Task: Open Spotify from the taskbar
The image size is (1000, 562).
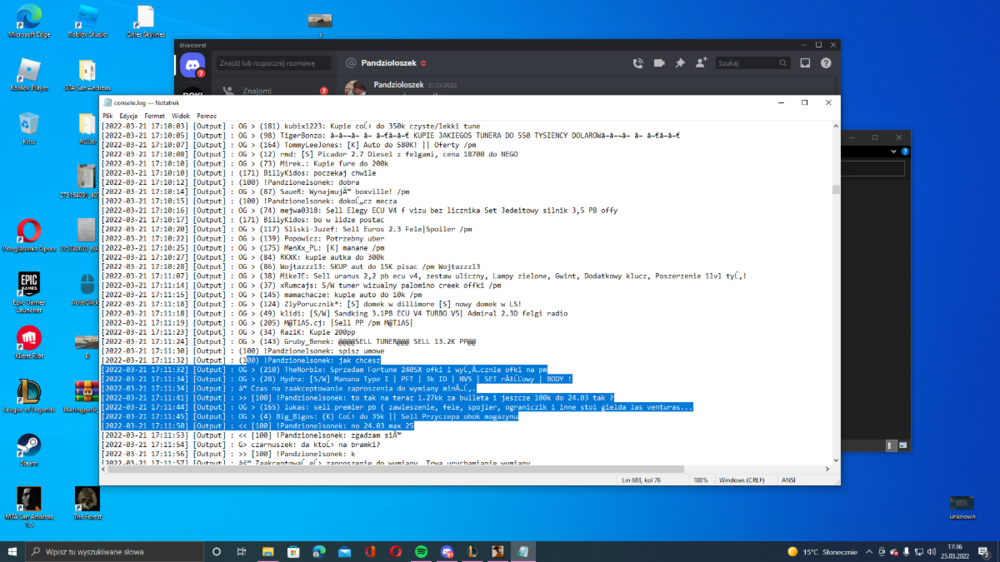Action: point(421,552)
